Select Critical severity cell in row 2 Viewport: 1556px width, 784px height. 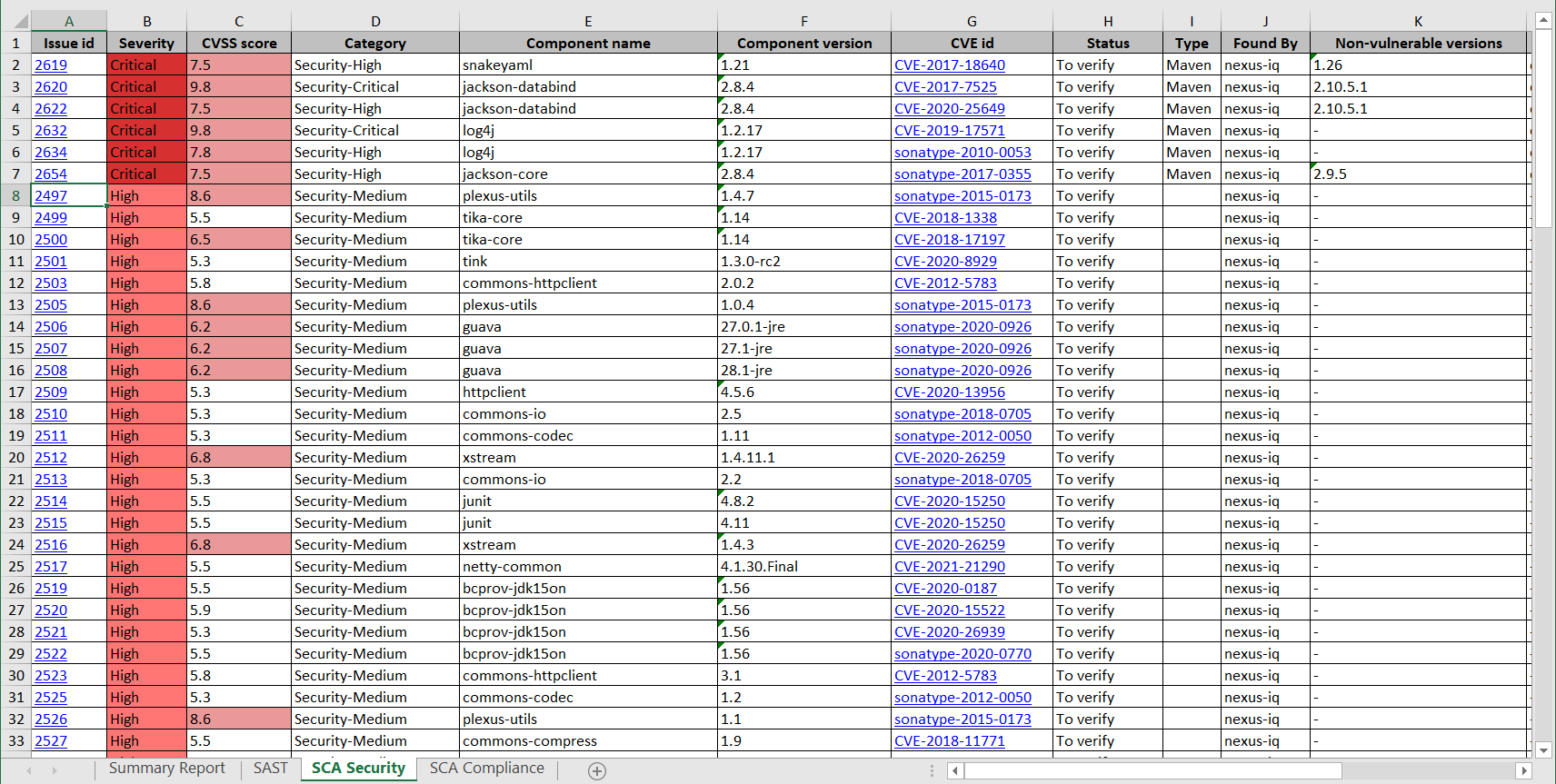click(x=146, y=65)
